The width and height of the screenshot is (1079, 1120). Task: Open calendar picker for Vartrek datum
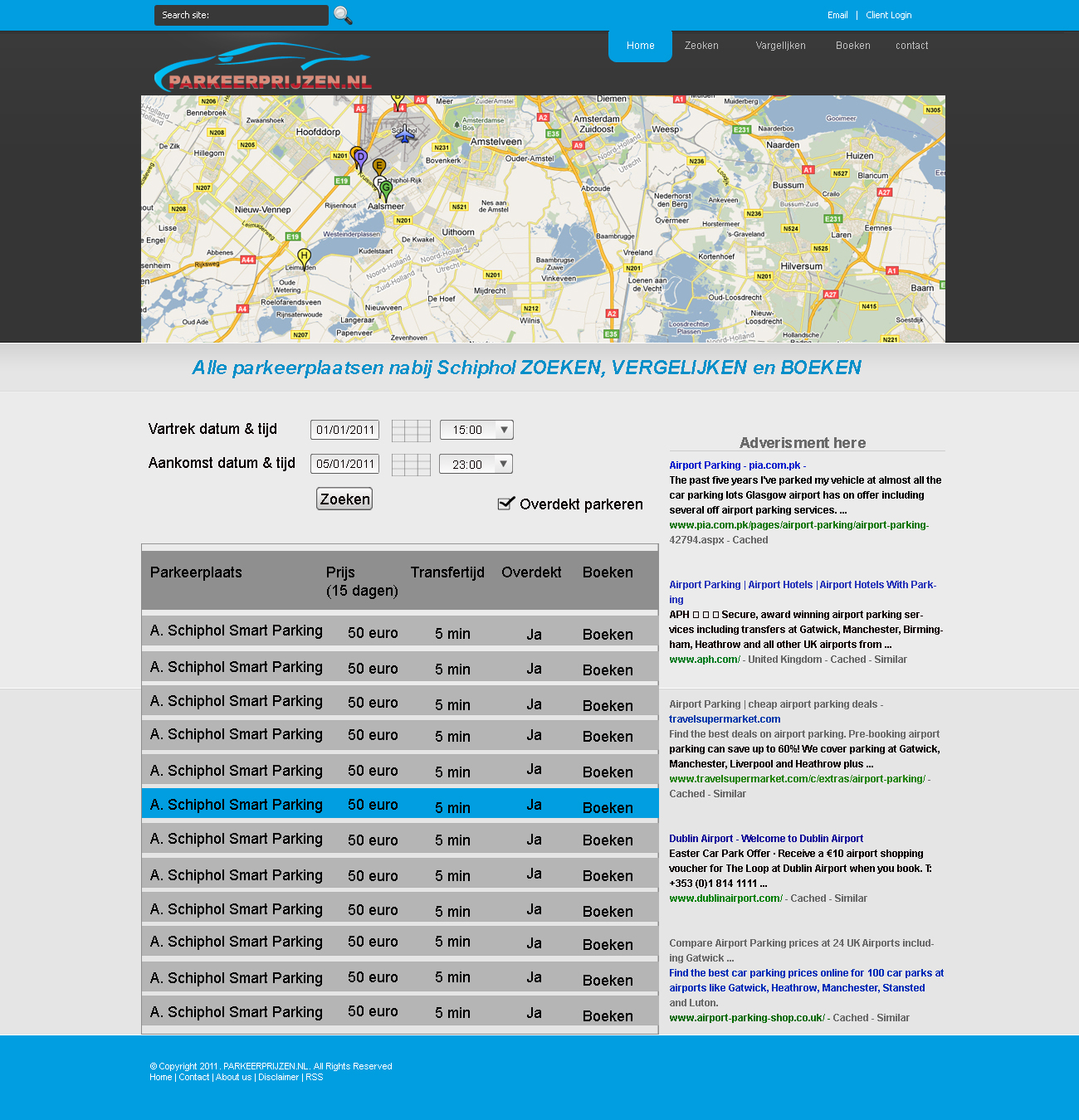(x=411, y=431)
